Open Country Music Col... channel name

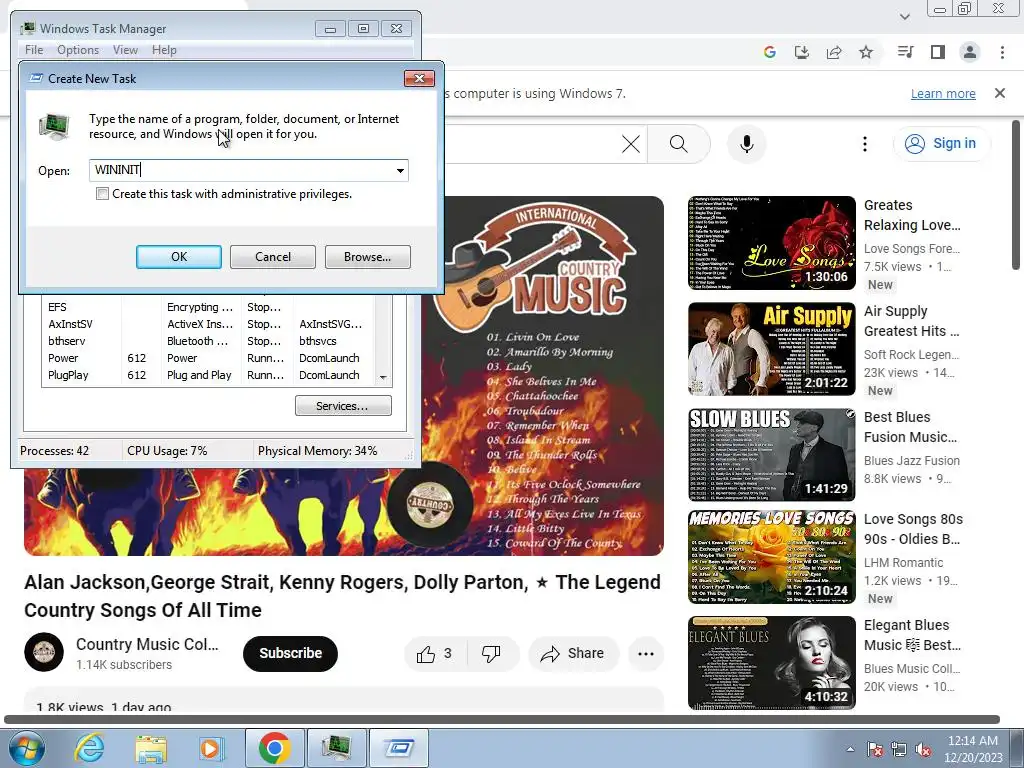click(x=147, y=645)
